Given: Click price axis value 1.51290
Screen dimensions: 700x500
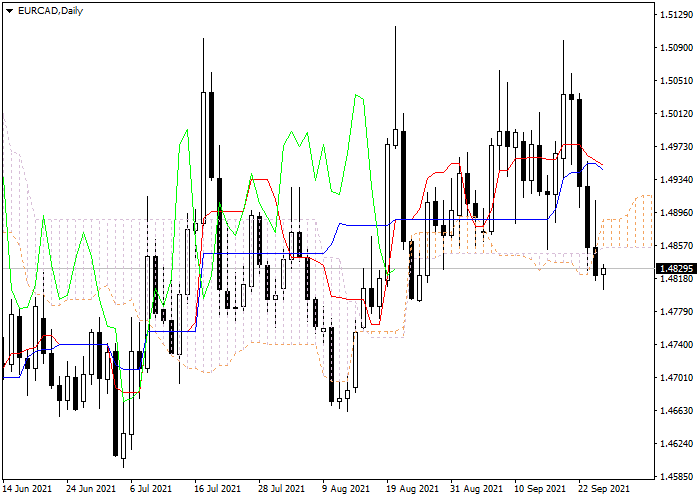Looking at the screenshot, I should point(676,15).
